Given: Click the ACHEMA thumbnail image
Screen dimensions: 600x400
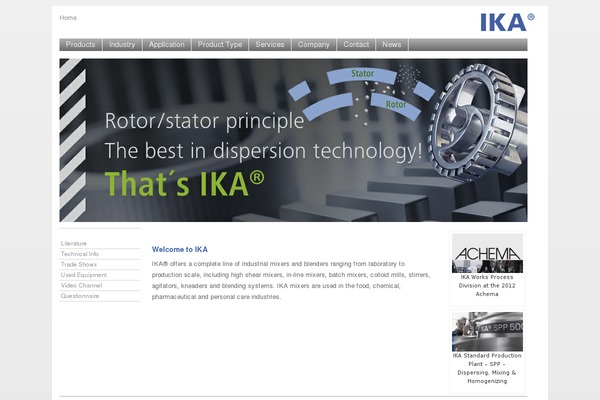Looking at the screenshot, I should pos(487,253).
